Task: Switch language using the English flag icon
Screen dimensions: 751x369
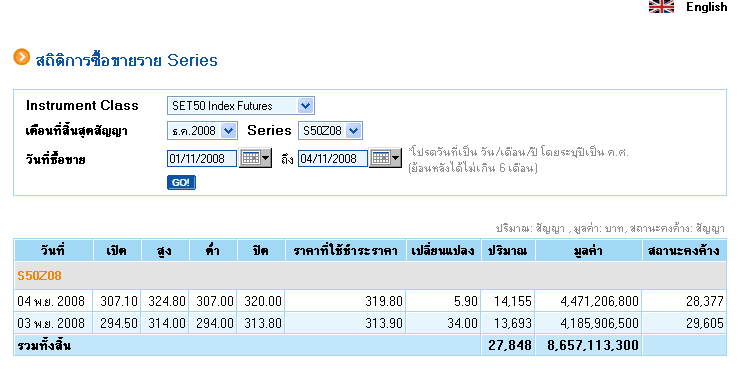Action: pos(661,6)
